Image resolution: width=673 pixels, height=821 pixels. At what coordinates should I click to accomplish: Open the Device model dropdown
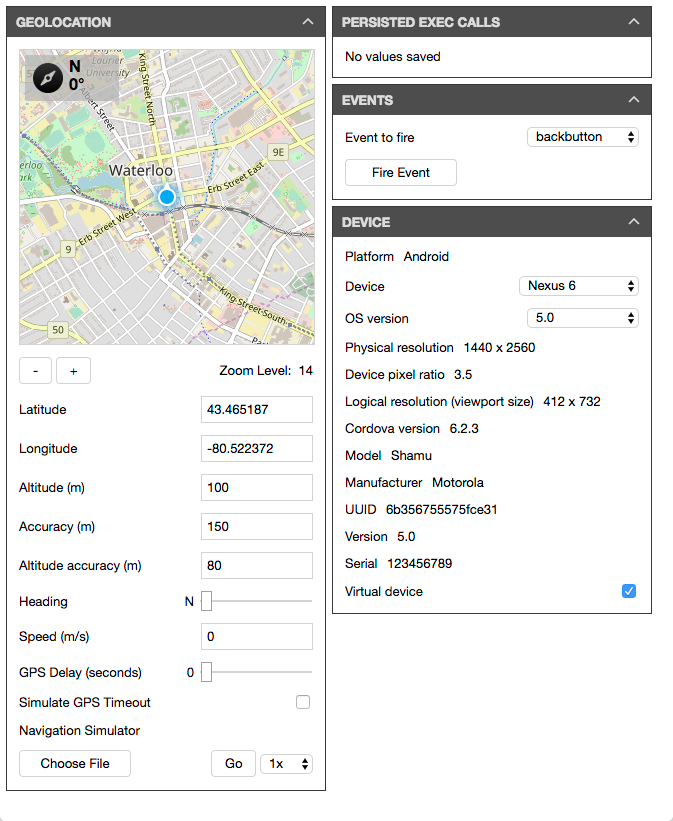pyautogui.click(x=578, y=286)
